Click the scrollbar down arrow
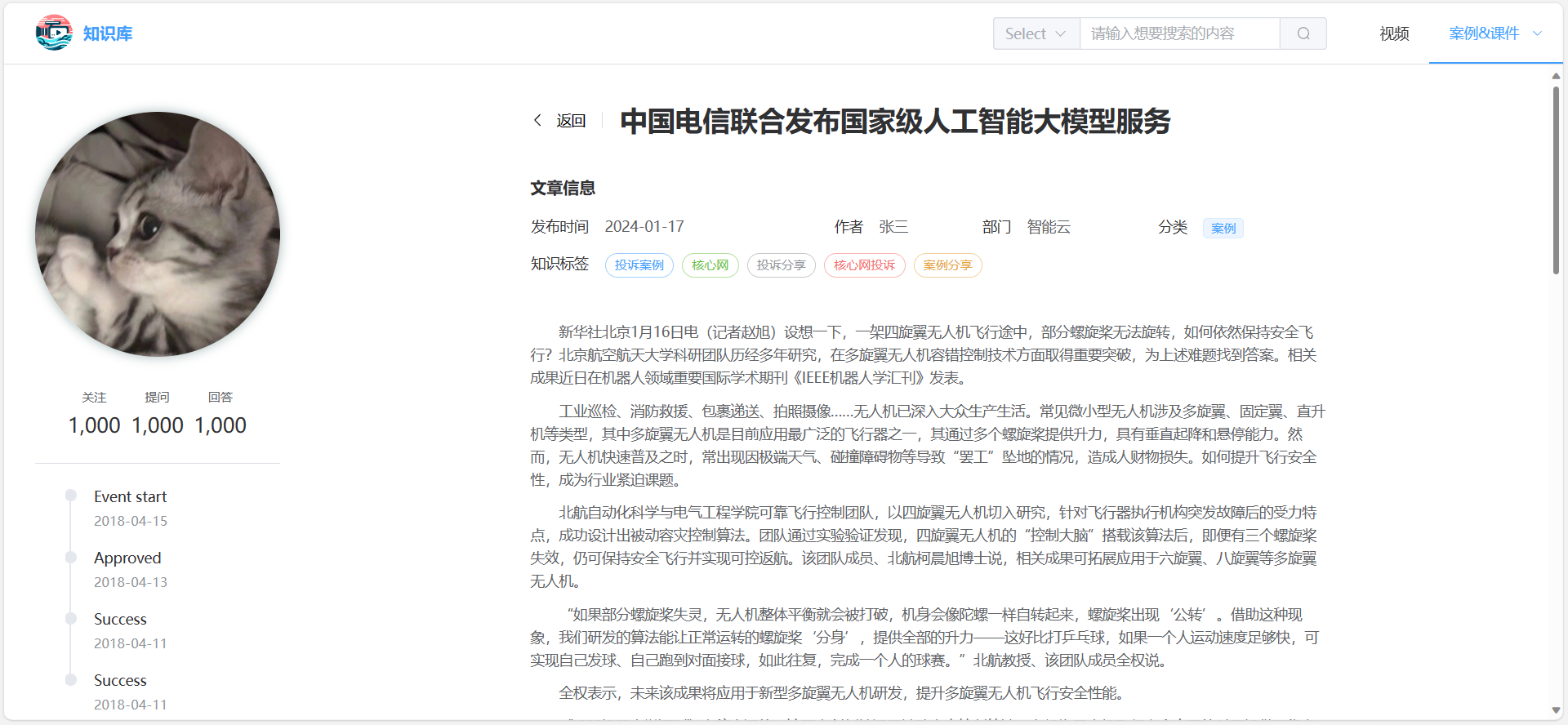 [x=1556, y=710]
